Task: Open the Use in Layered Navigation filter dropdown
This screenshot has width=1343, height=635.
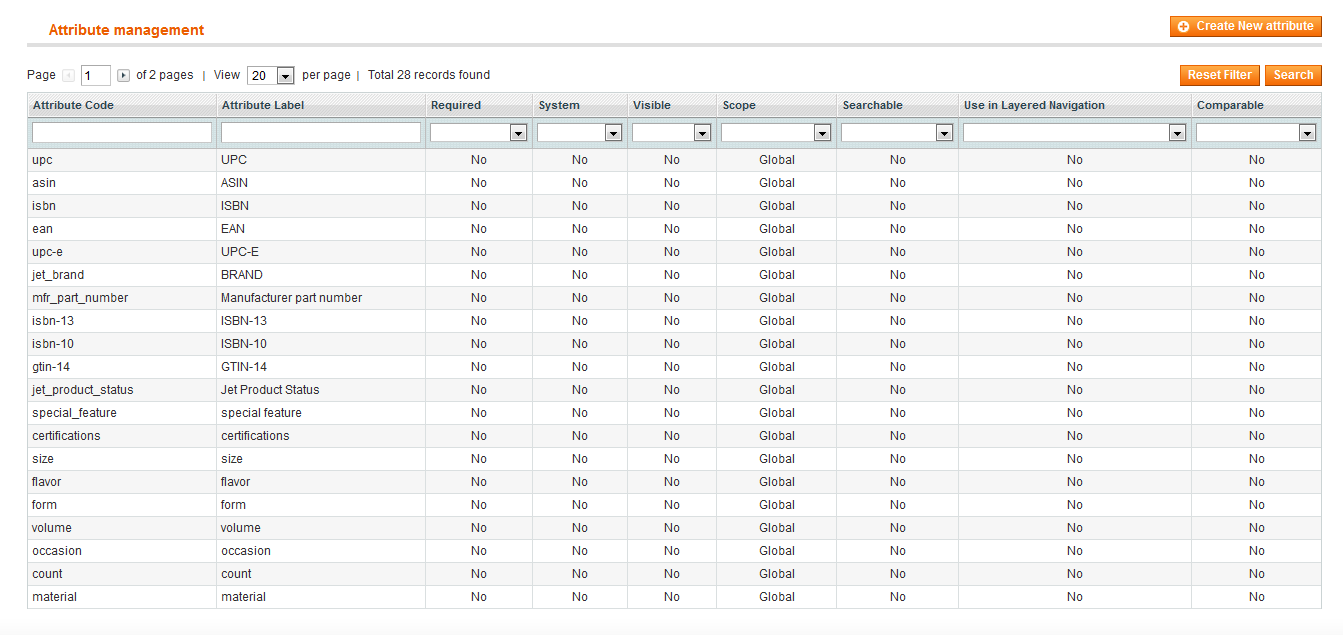Action: click(x=1074, y=132)
